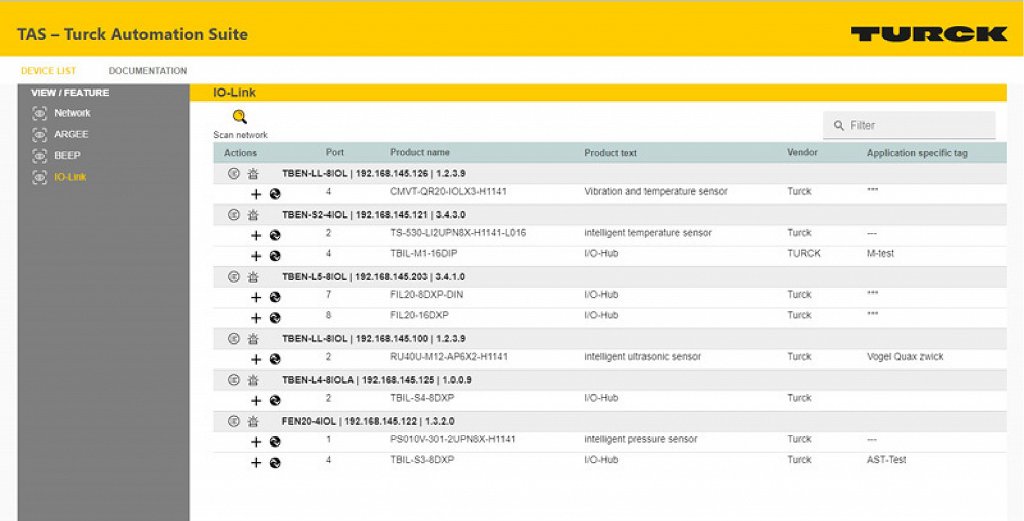The height and width of the screenshot is (521, 1024).
Task: Expand the FIL20-8DXP-DIN row with plus icon
Action: point(256,297)
